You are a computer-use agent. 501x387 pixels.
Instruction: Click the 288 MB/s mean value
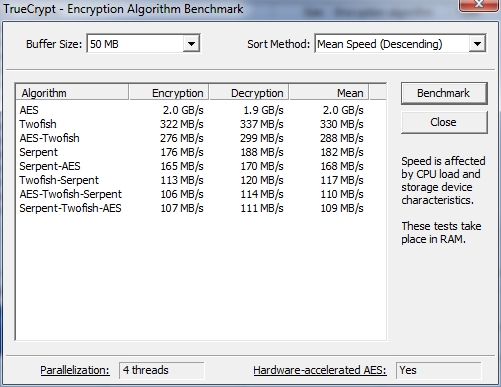click(x=342, y=138)
